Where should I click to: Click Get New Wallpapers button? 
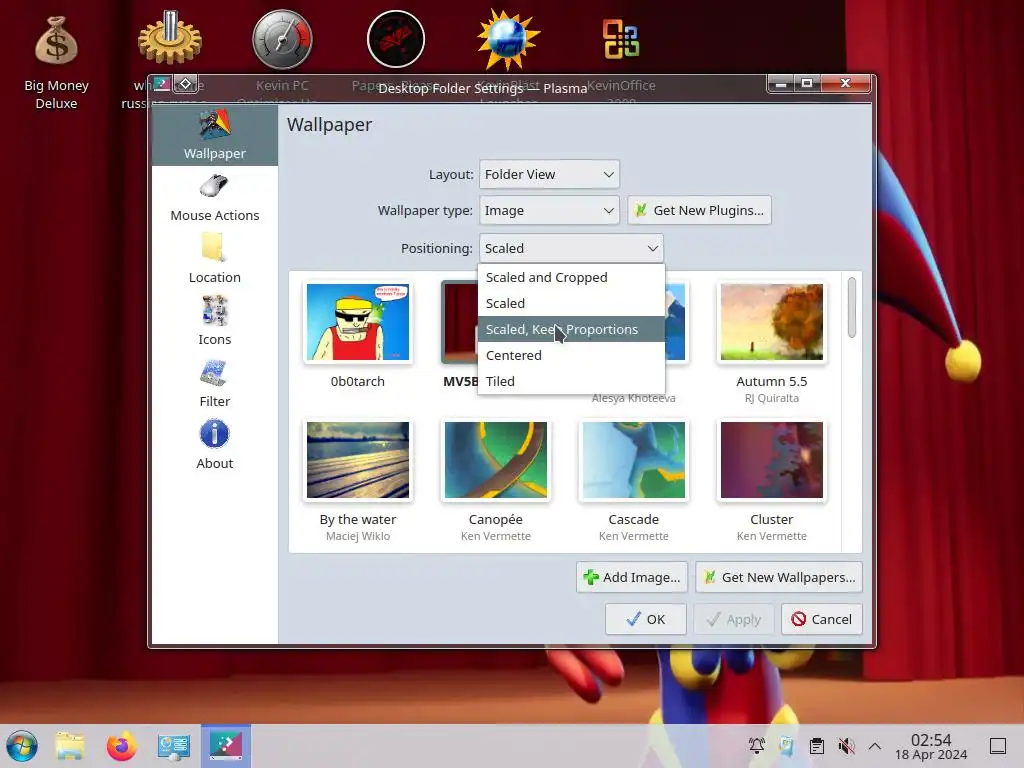pyautogui.click(x=779, y=577)
